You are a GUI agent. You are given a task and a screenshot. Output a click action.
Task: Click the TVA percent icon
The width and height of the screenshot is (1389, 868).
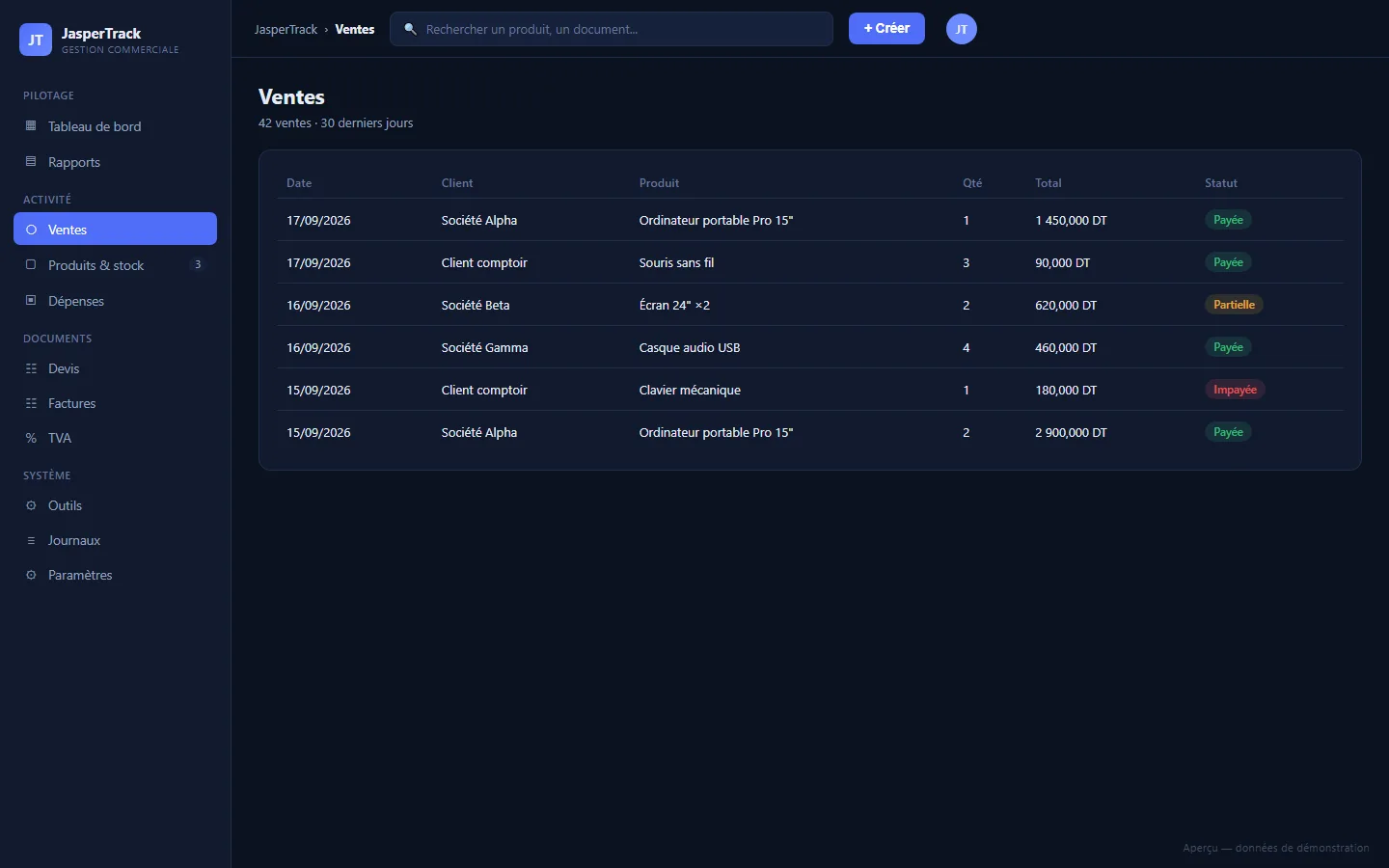(x=31, y=438)
